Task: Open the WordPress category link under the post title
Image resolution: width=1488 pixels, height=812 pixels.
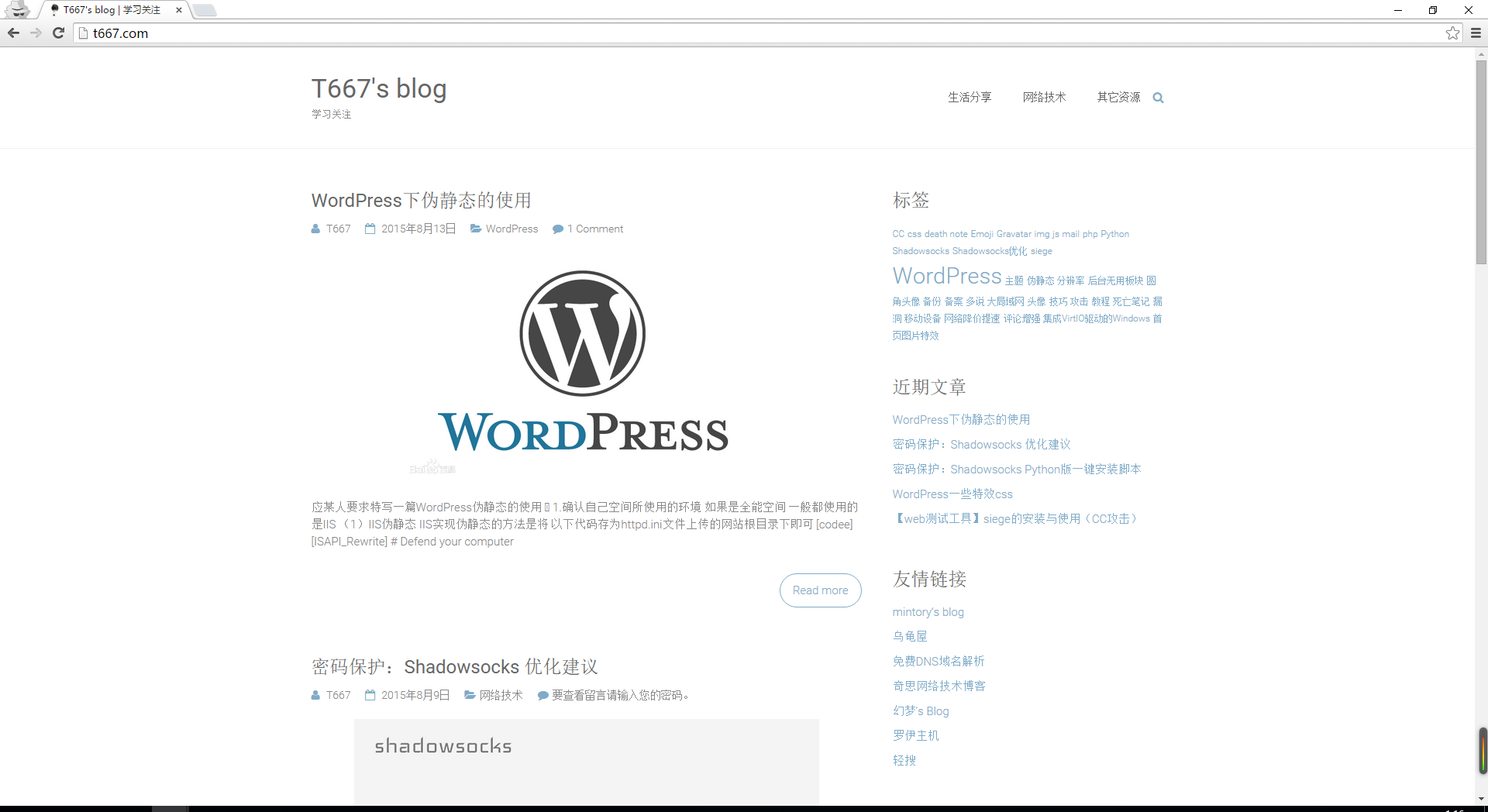Action: 511,229
